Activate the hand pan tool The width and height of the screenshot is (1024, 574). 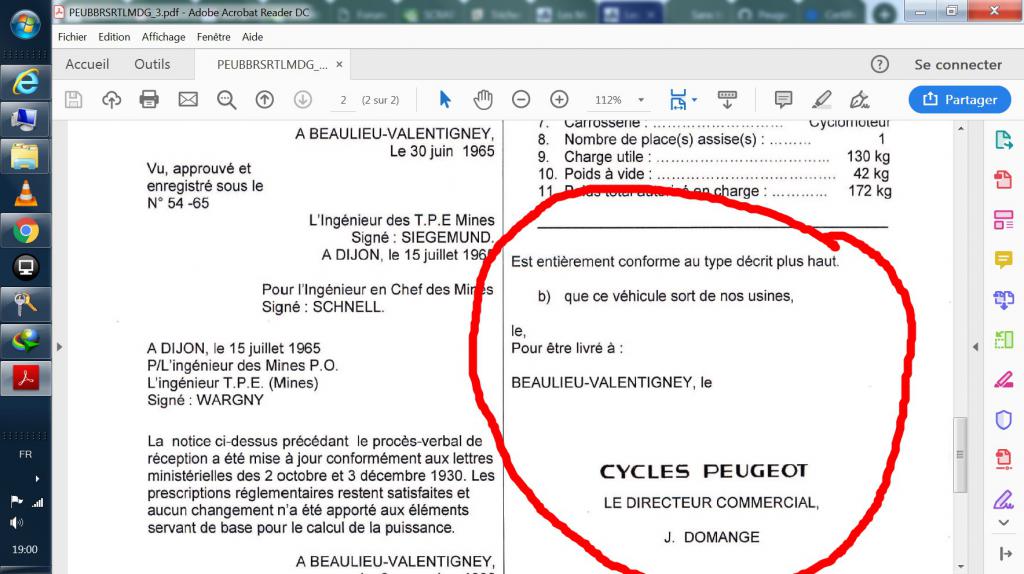tap(483, 99)
